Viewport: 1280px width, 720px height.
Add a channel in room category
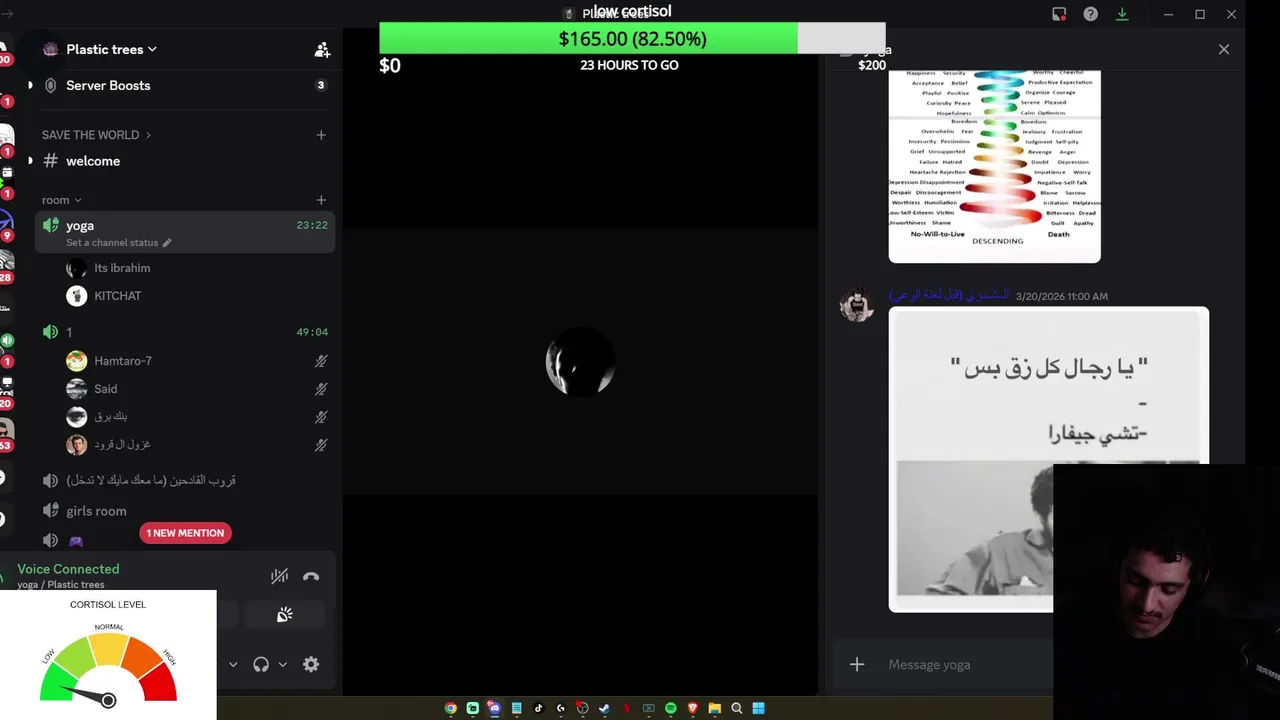[321, 200]
